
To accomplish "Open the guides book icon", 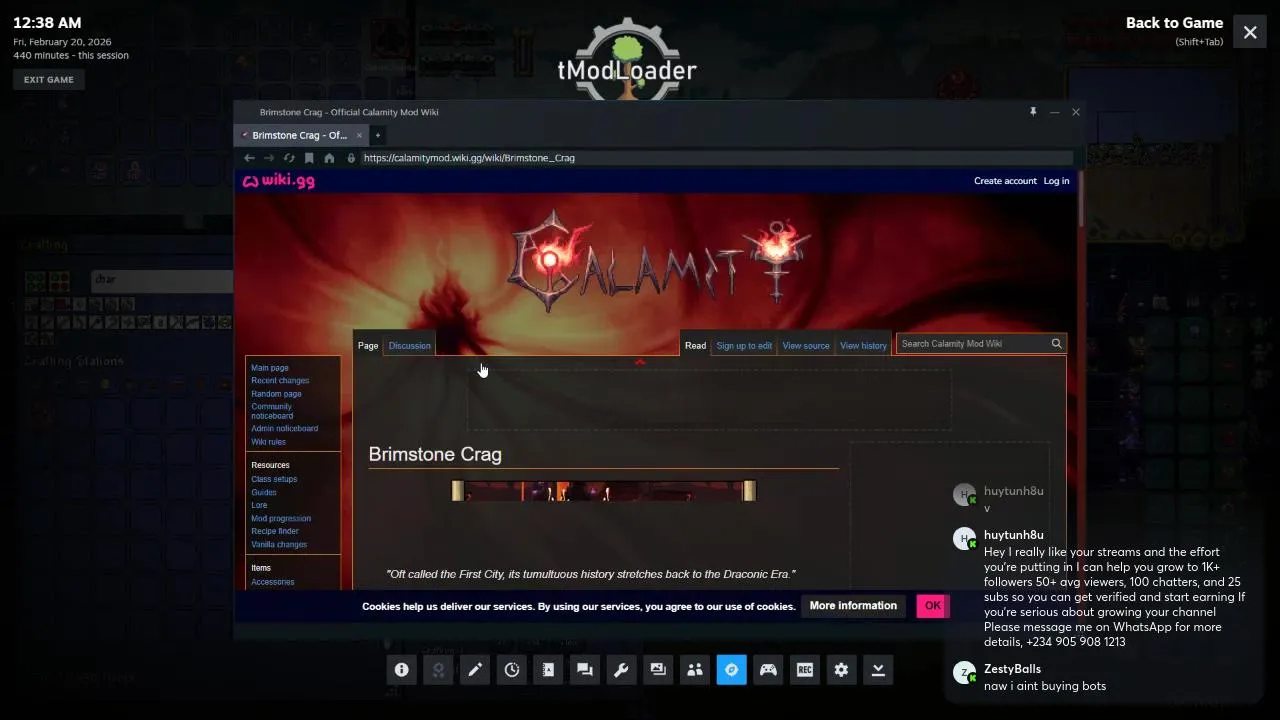I will [x=548, y=670].
